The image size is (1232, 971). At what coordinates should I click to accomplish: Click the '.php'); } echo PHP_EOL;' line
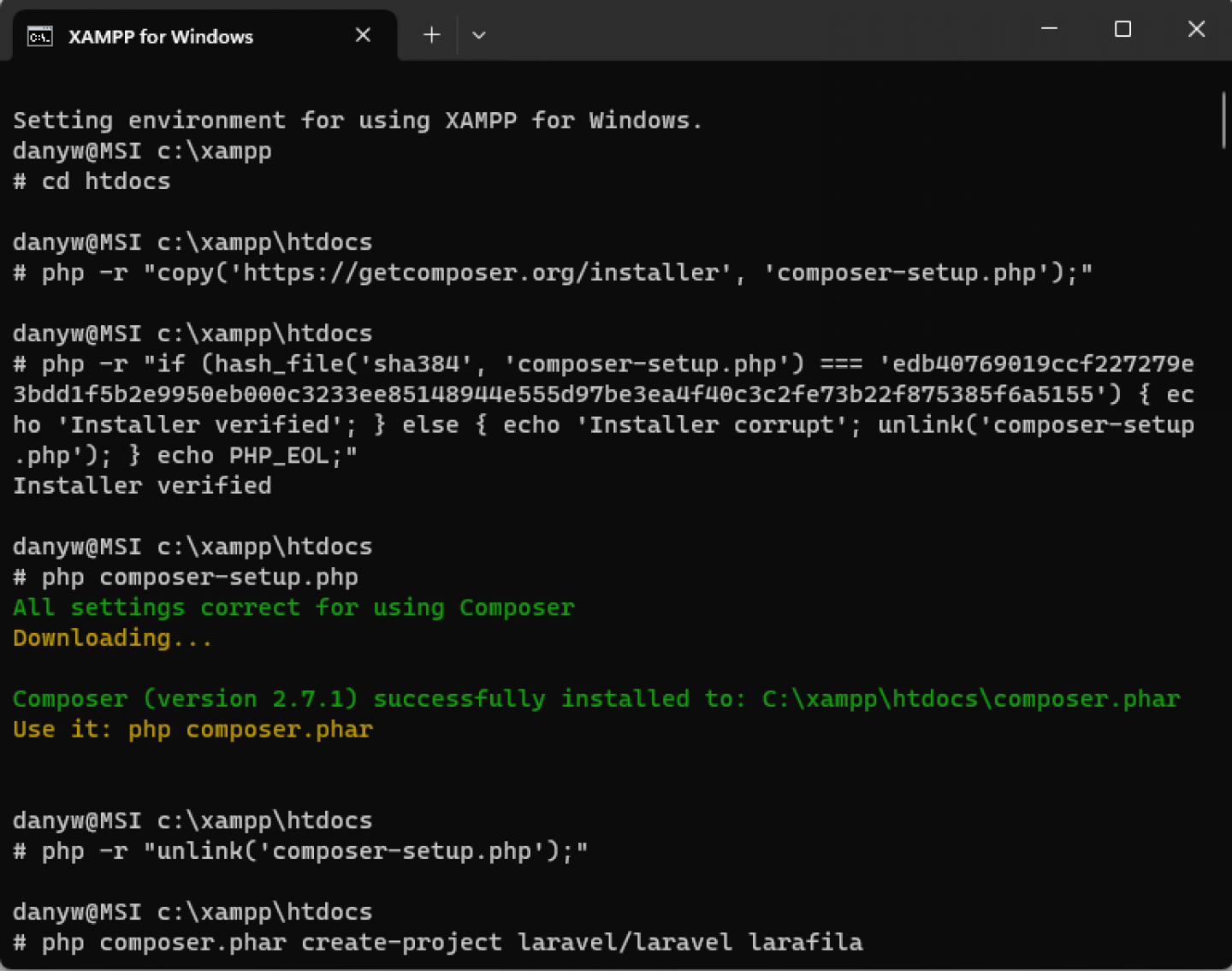(185, 456)
